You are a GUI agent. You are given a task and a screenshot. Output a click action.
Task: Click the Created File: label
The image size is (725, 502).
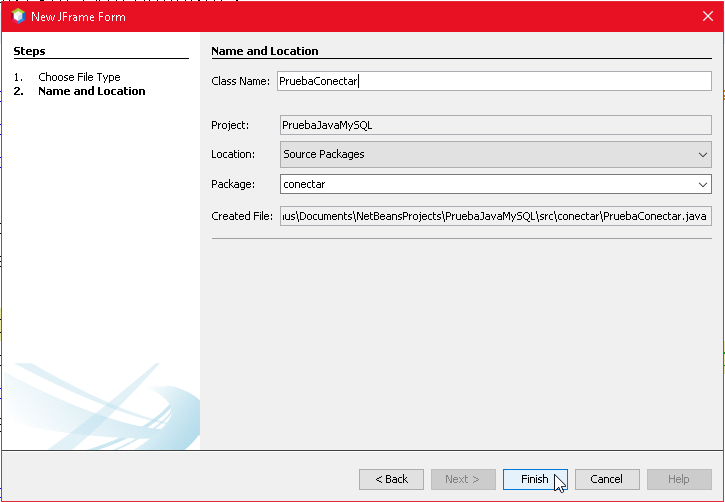tap(242, 216)
